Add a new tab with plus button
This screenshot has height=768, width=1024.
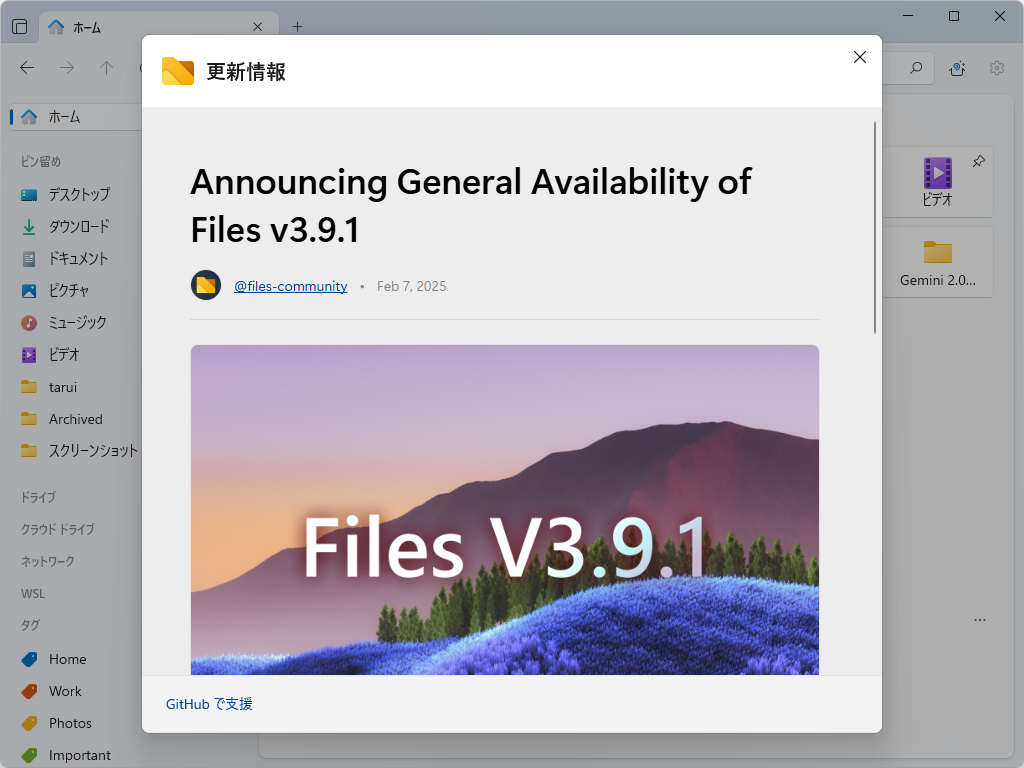[297, 27]
